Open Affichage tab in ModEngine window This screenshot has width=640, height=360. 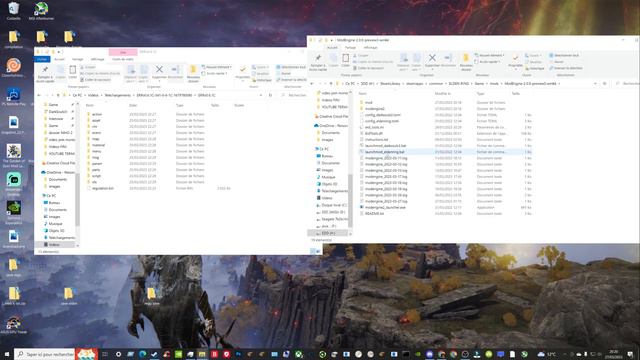tap(370, 47)
